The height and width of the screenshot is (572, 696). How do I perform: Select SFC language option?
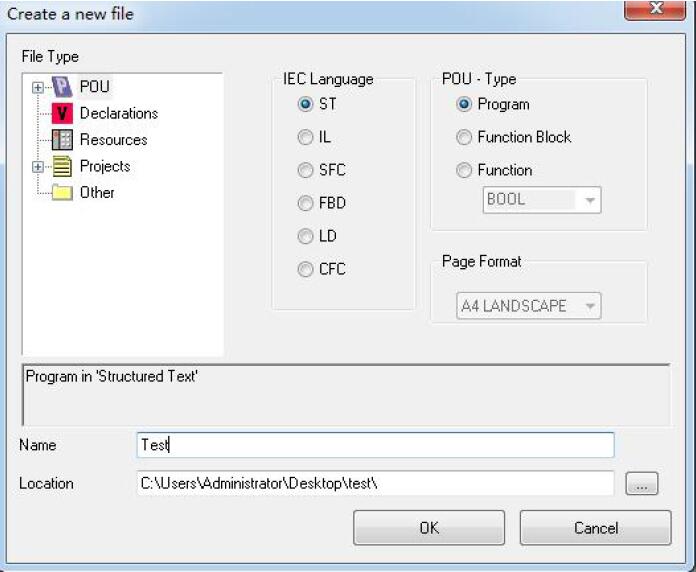coord(305,171)
